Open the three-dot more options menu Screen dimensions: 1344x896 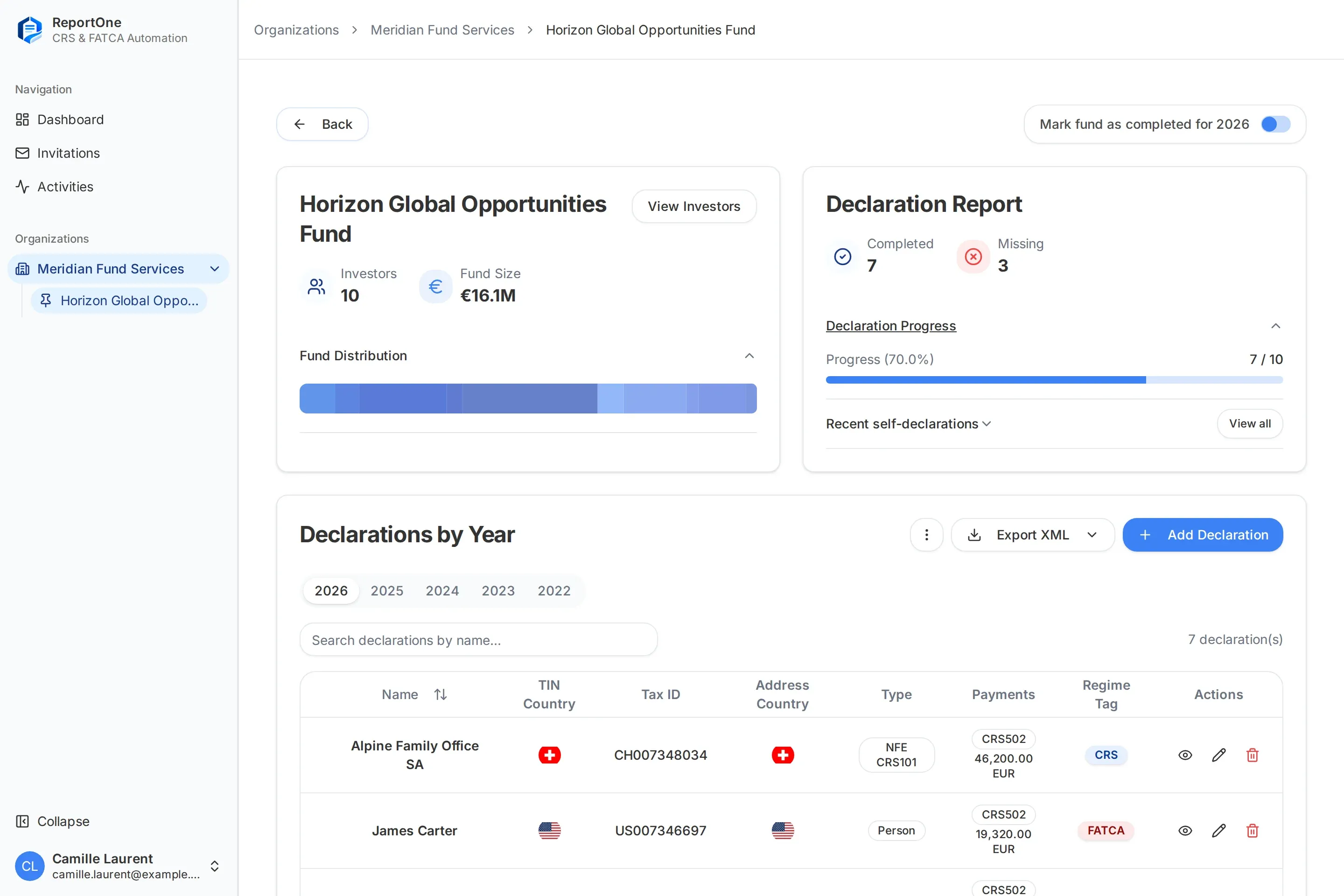(x=926, y=535)
